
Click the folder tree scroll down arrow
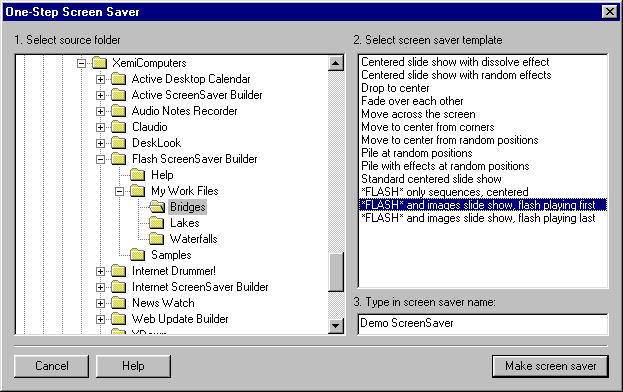tap(336, 326)
